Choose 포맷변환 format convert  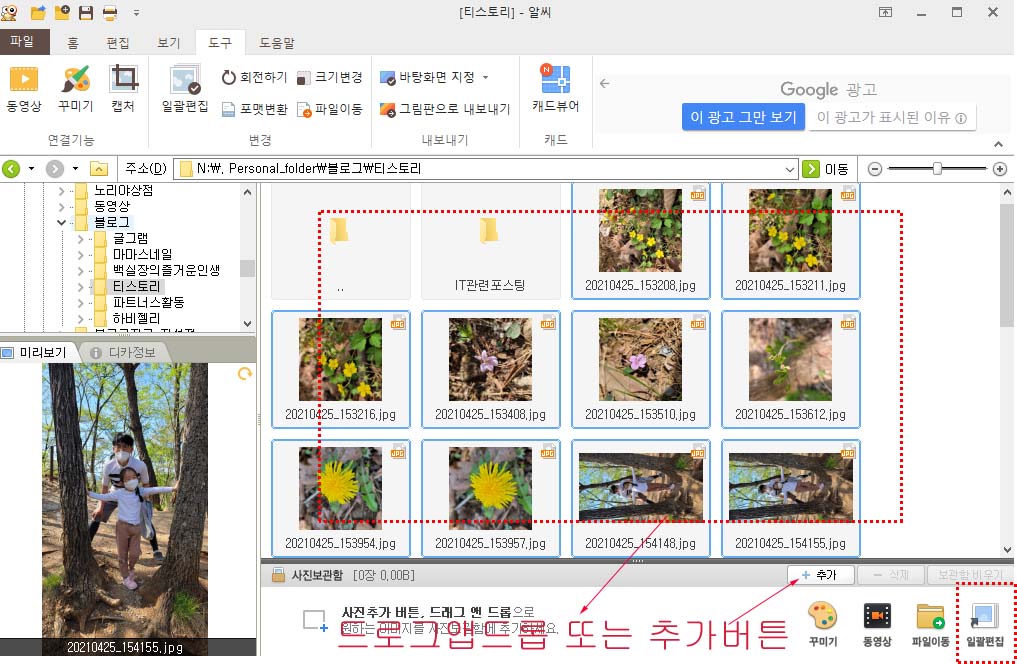254,109
